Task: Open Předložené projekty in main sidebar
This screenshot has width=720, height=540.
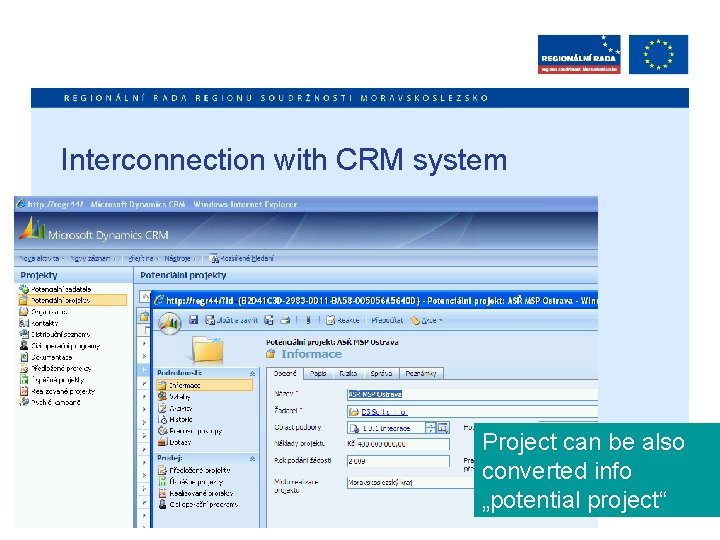Action: [61, 368]
